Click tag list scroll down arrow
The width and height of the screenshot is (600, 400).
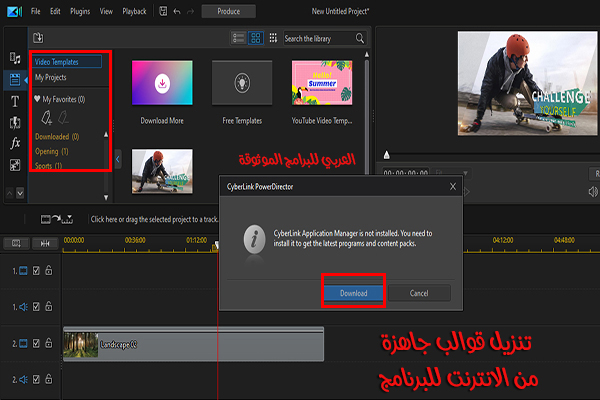(x=106, y=198)
